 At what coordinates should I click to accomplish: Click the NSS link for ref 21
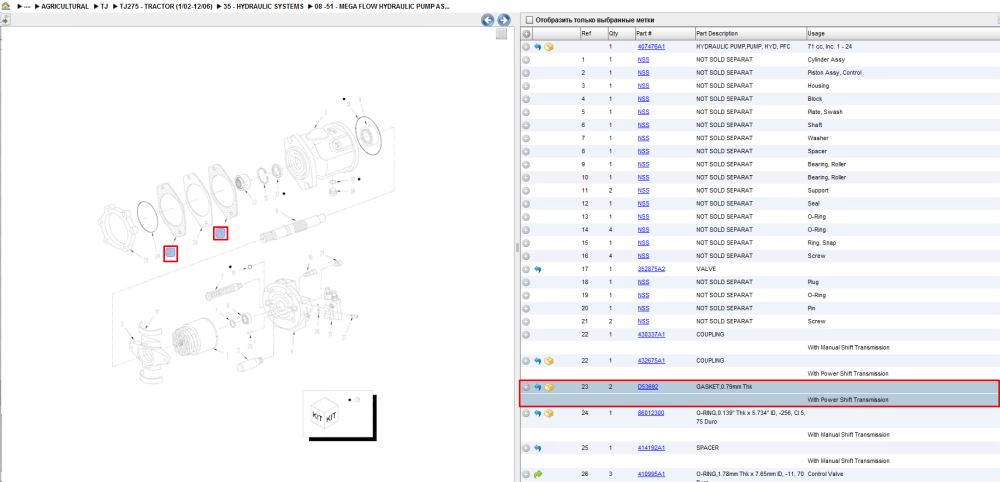[643, 321]
